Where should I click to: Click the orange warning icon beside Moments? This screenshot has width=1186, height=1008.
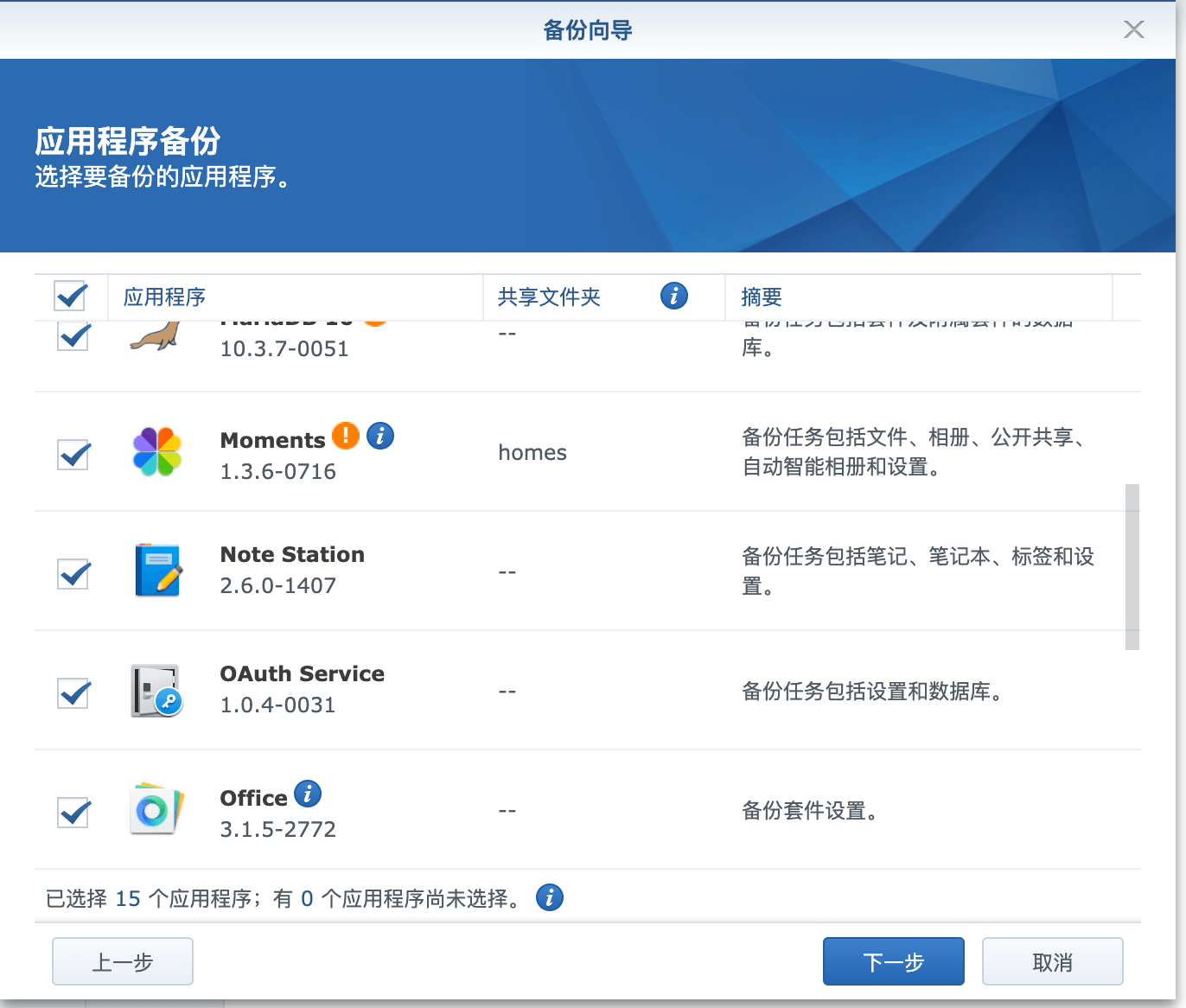[346, 436]
